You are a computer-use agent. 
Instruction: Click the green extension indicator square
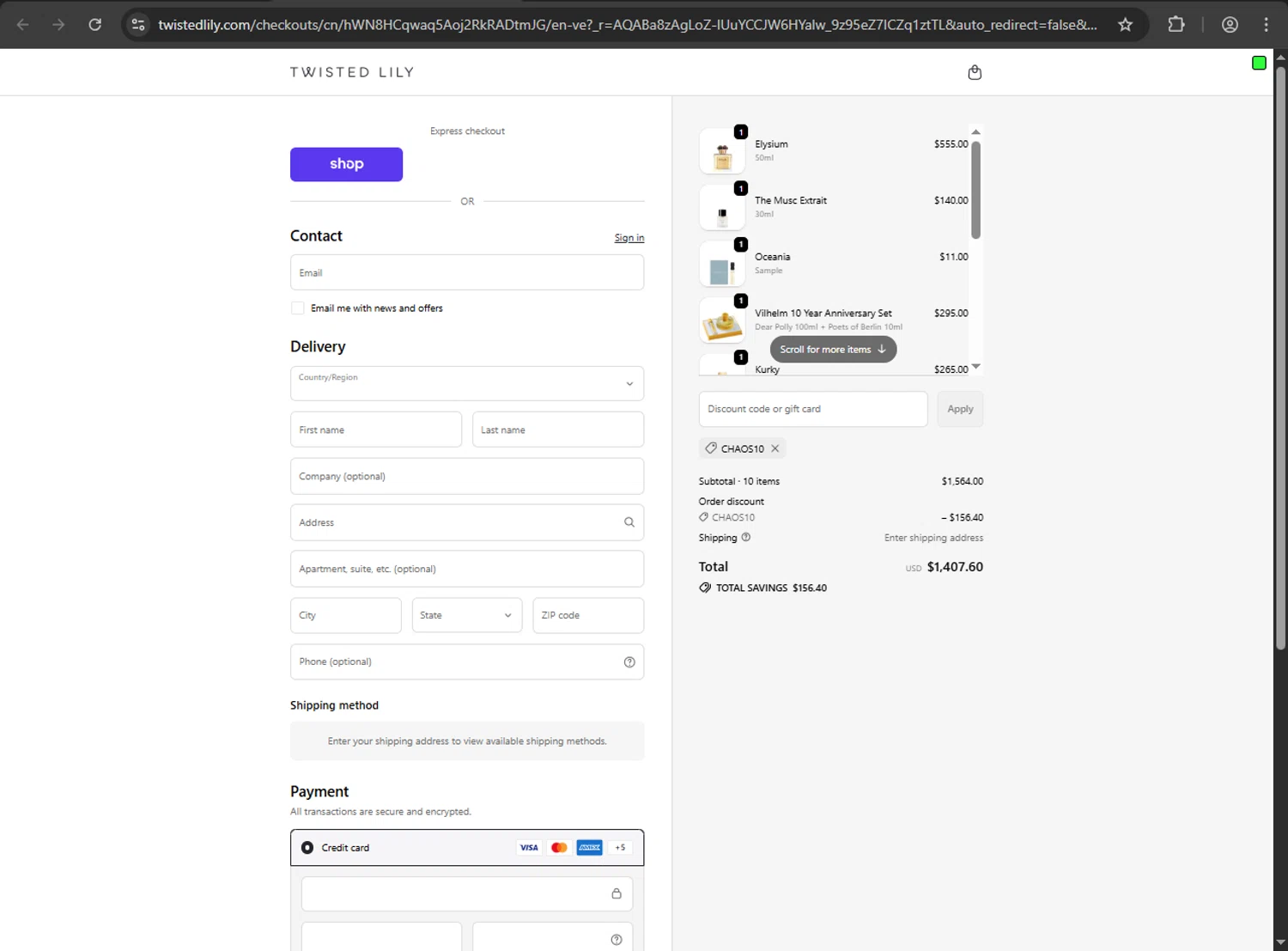coord(1259,63)
